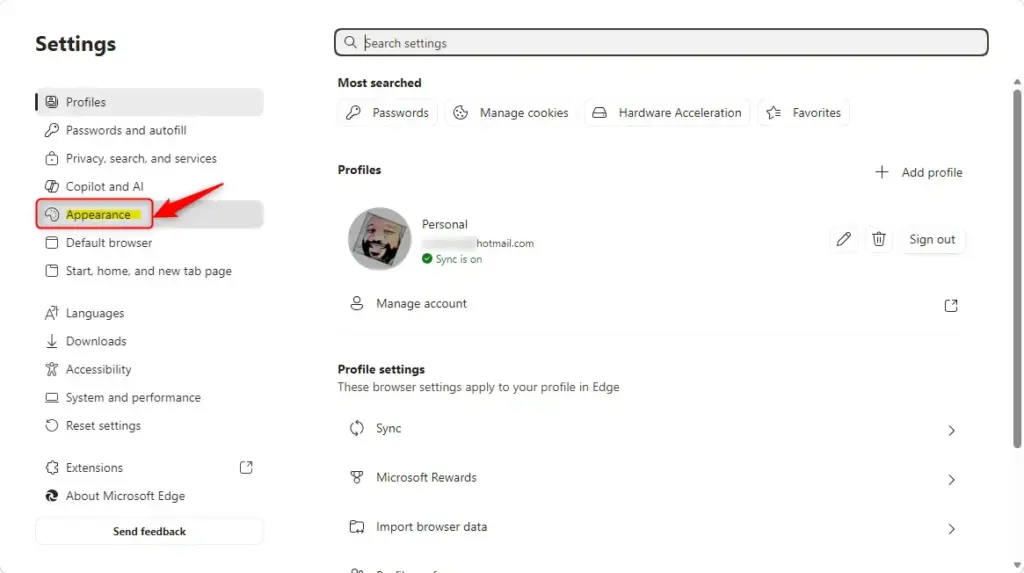Image resolution: width=1024 pixels, height=573 pixels.
Task: Click the Reset settings icon in sidebar
Action: [52, 425]
